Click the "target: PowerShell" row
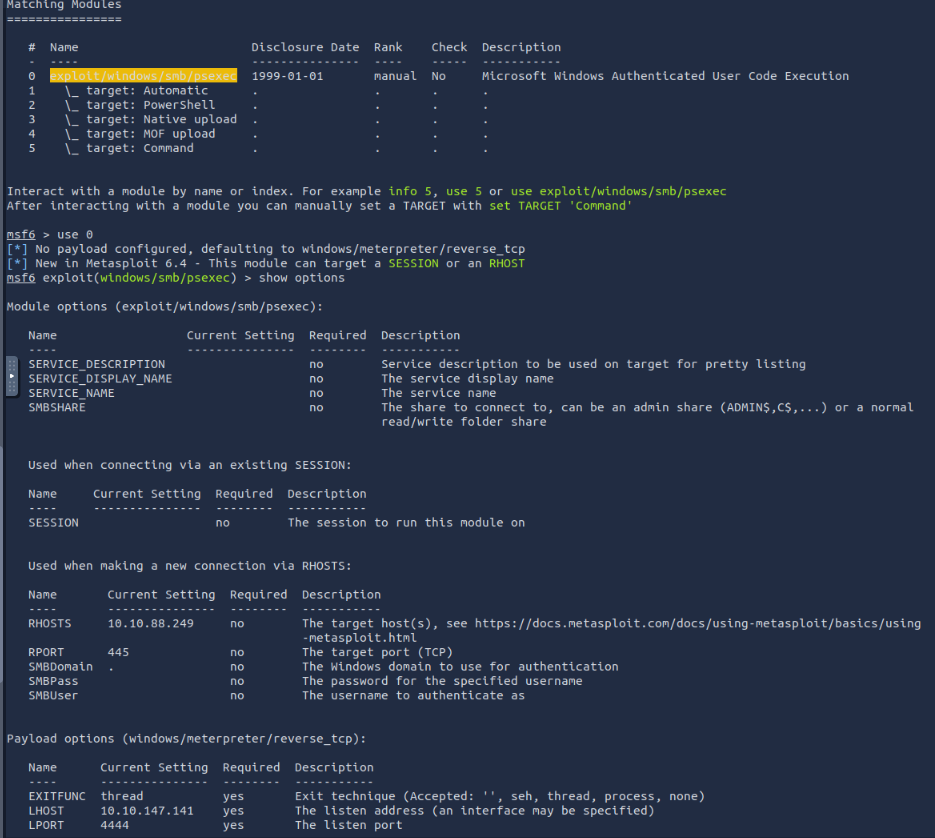This screenshot has width=935, height=838. point(140,105)
